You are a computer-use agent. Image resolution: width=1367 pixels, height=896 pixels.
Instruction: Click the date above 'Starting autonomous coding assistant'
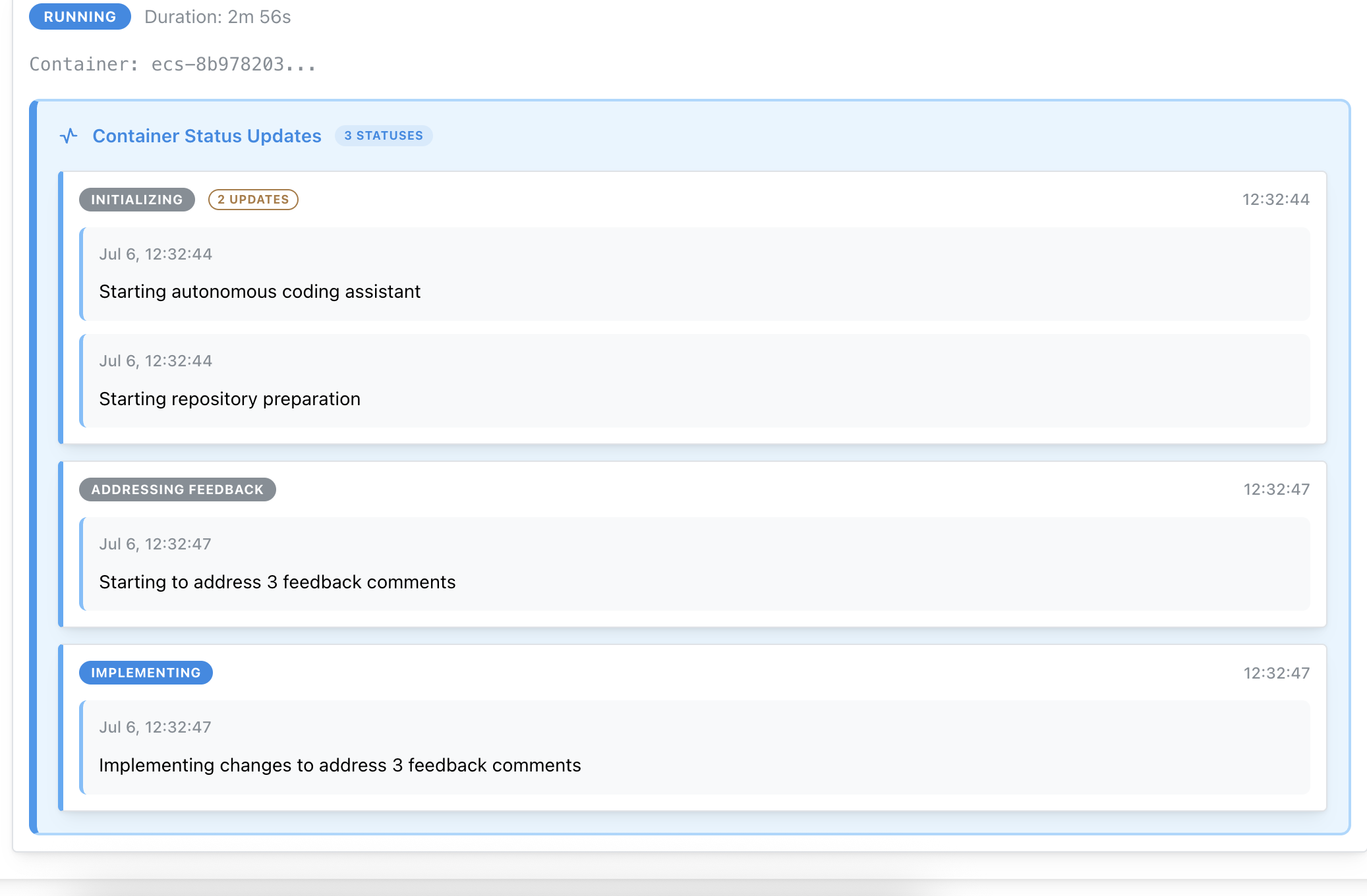156,254
